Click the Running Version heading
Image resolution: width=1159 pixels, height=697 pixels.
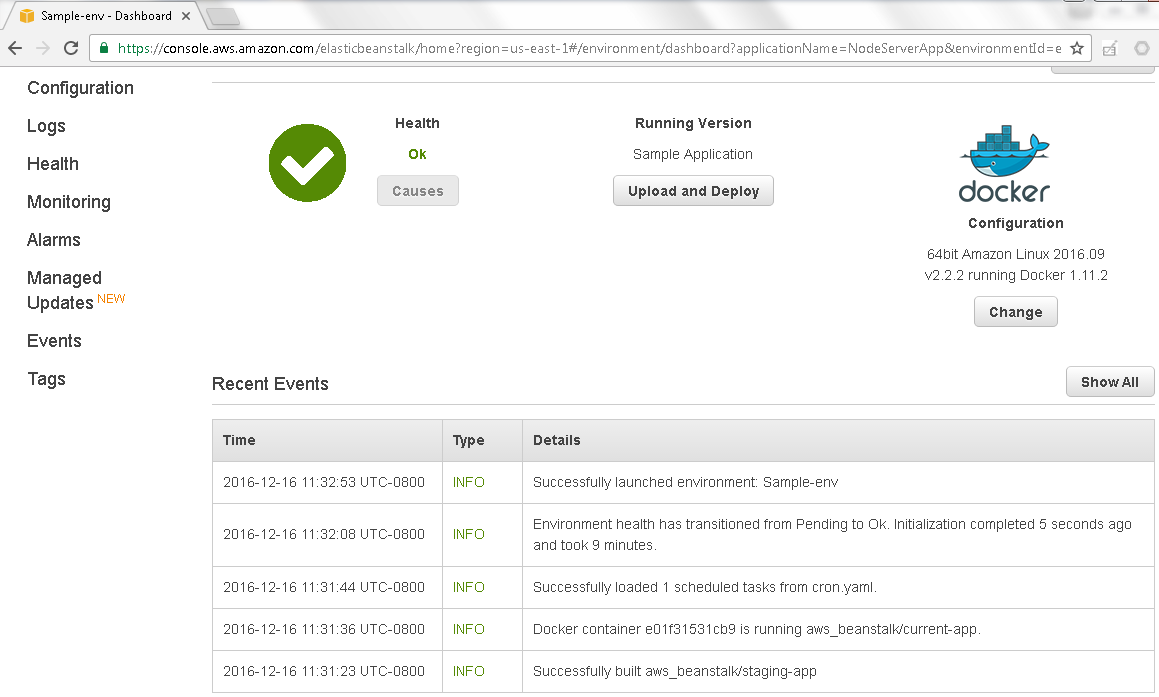click(x=693, y=123)
